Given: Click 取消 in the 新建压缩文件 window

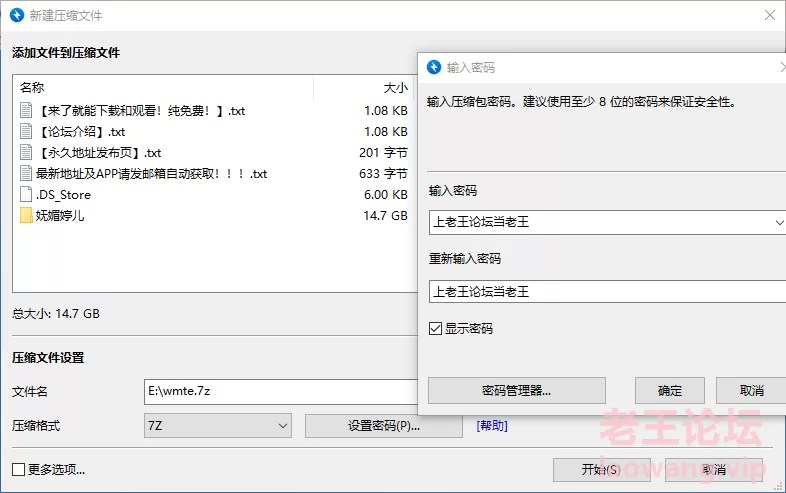Looking at the screenshot, I should 714,470.
